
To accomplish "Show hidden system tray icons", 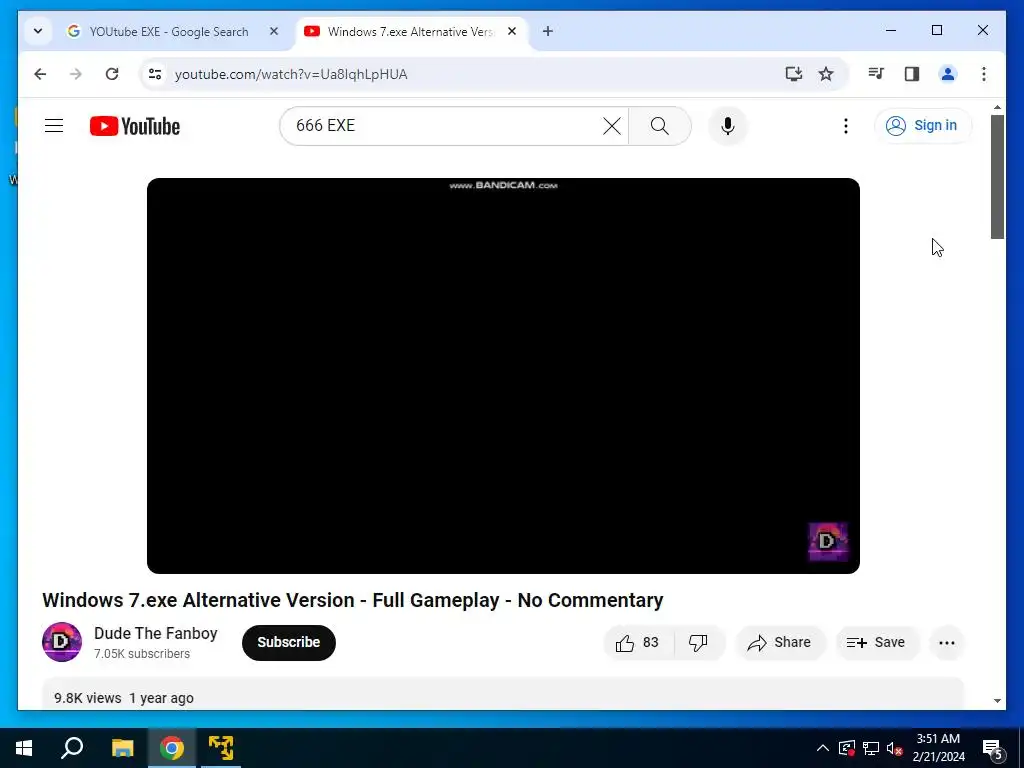I will 823,748.
